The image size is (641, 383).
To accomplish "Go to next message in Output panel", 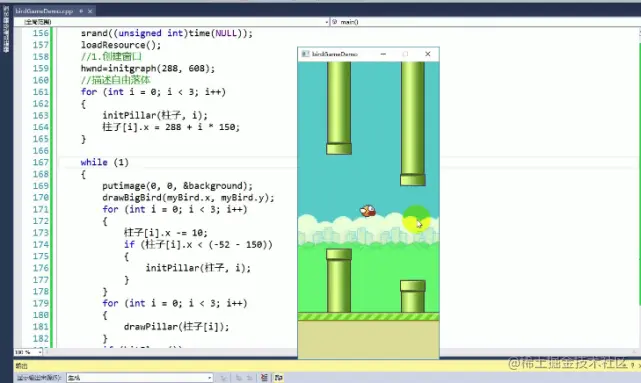I will coord(249,378).
